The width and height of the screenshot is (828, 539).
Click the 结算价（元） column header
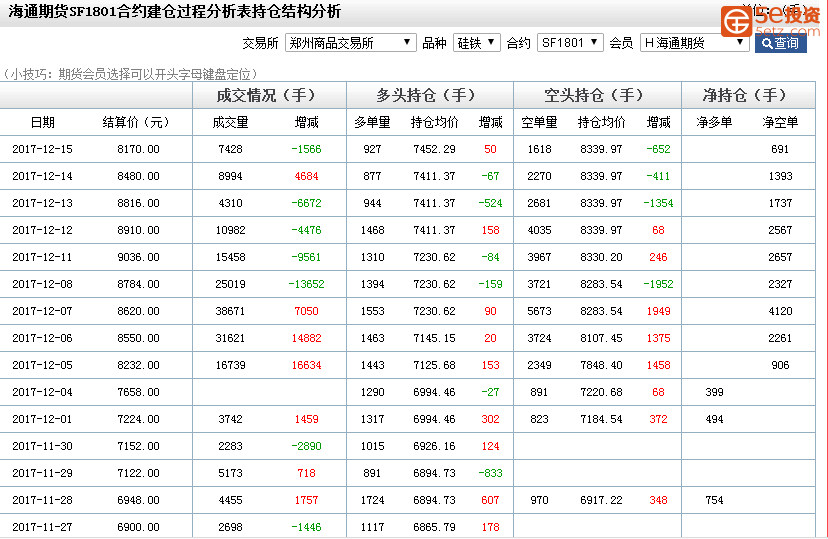point(136,122)
